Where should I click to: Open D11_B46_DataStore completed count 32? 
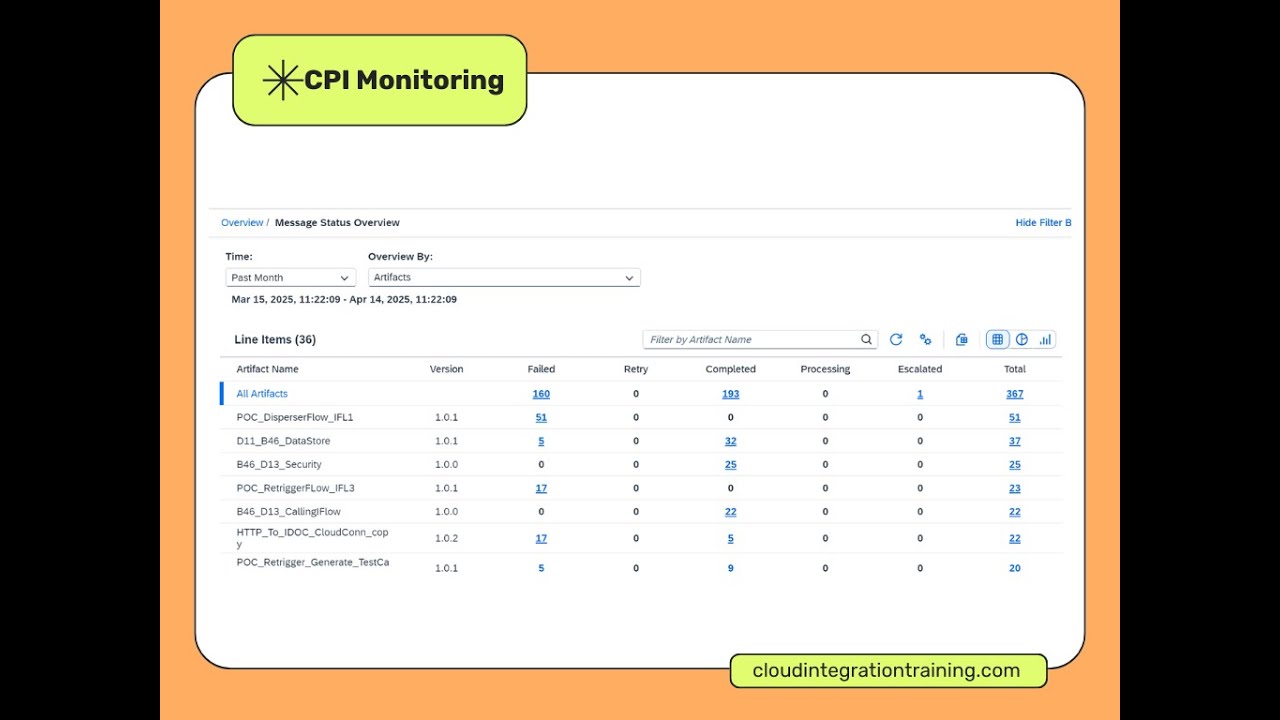[731, 441]
